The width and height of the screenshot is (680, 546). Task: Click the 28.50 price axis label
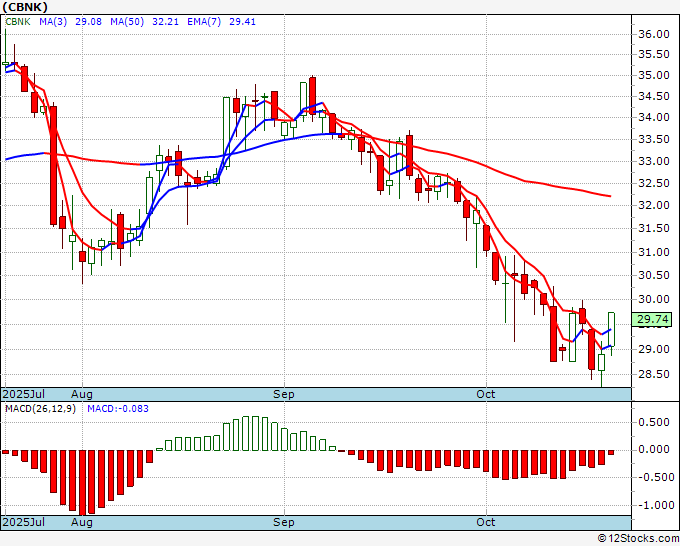654,374
